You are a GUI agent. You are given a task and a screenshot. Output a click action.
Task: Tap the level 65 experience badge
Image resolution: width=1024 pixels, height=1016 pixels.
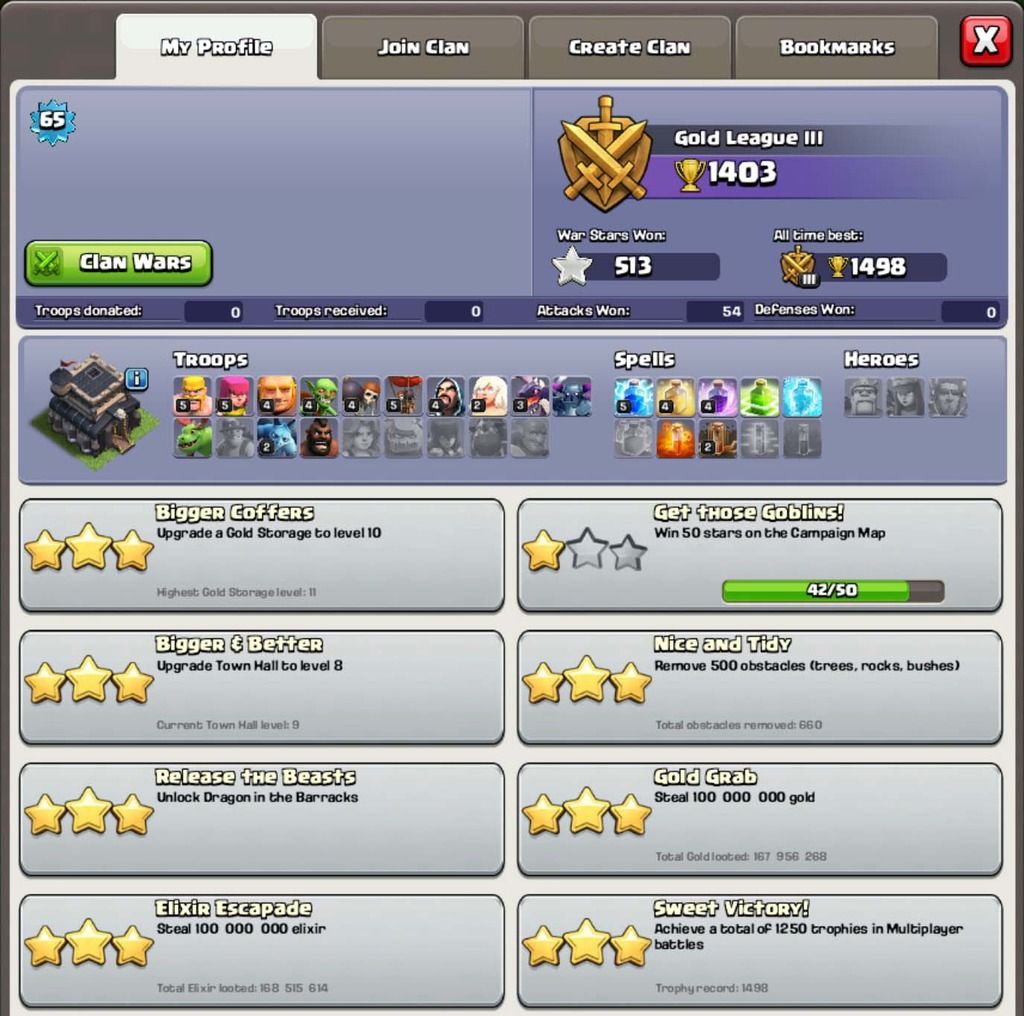coord(53,121)
